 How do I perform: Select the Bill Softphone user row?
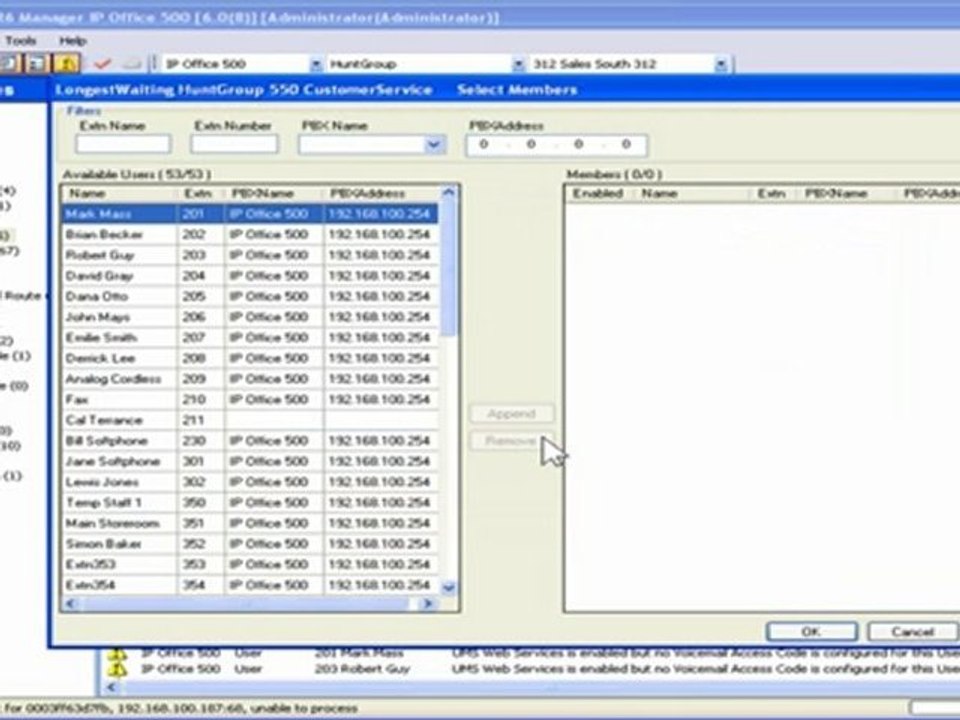[x=250, y=441]
